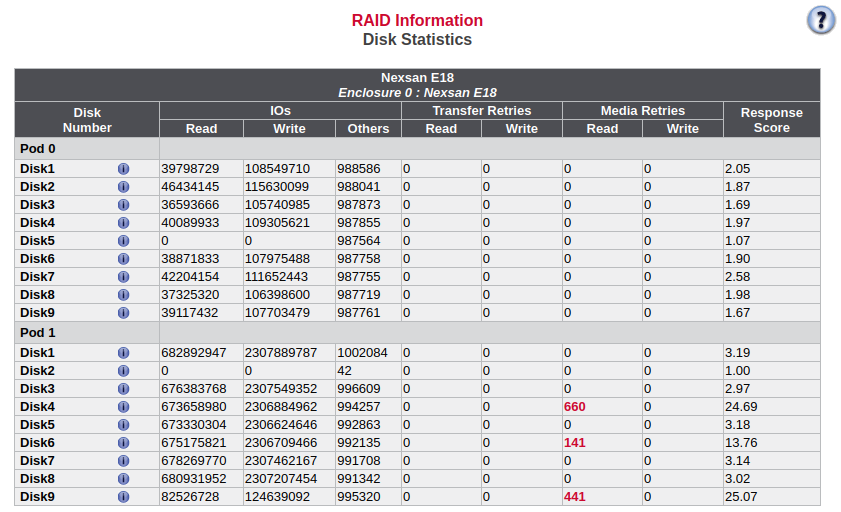Select write IOs value 106398600
Screen dimensions: 841x512
coord(277,295)
